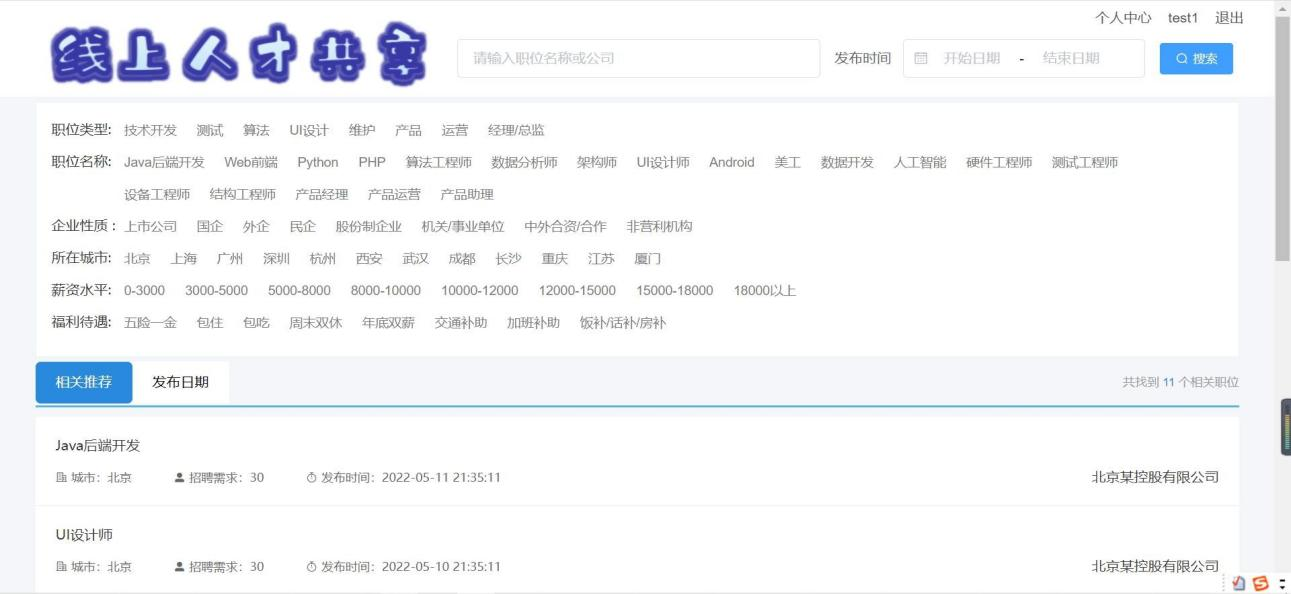Filter job type by 技术开发
The width and height of the screenshot is (1291, 594).
(150, 131)
